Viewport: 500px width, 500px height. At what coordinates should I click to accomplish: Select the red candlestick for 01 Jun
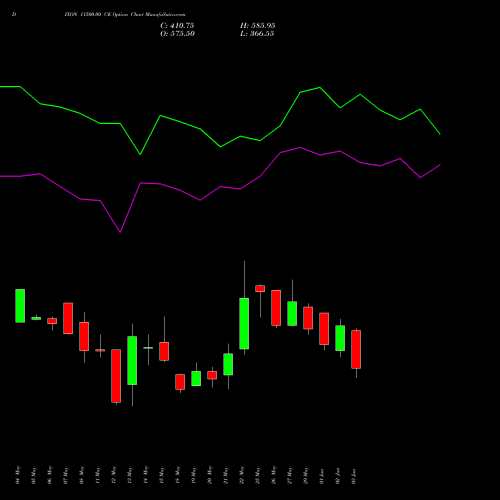(x=324, y=329)
